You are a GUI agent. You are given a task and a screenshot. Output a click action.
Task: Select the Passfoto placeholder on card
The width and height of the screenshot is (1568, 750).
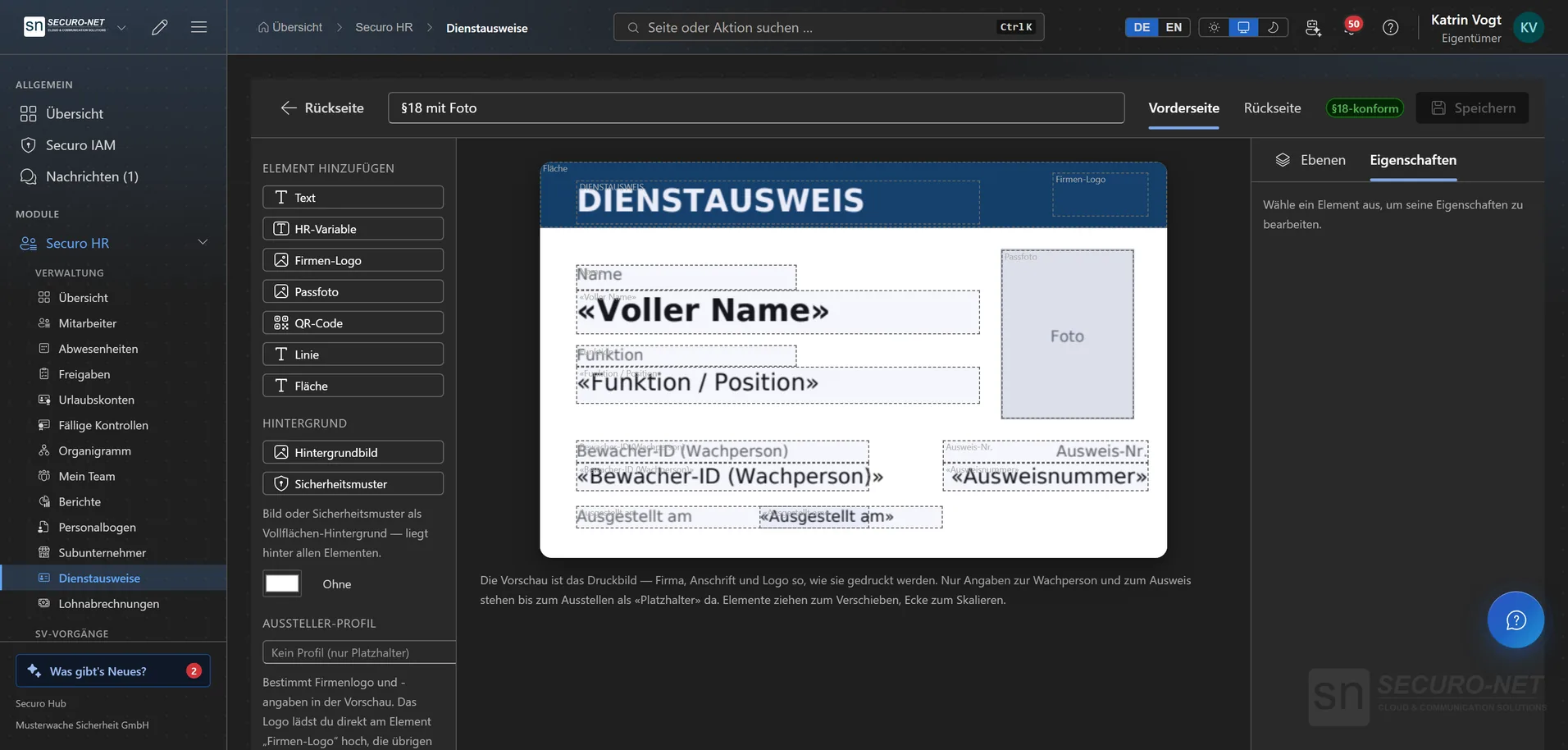(1068, 335)
